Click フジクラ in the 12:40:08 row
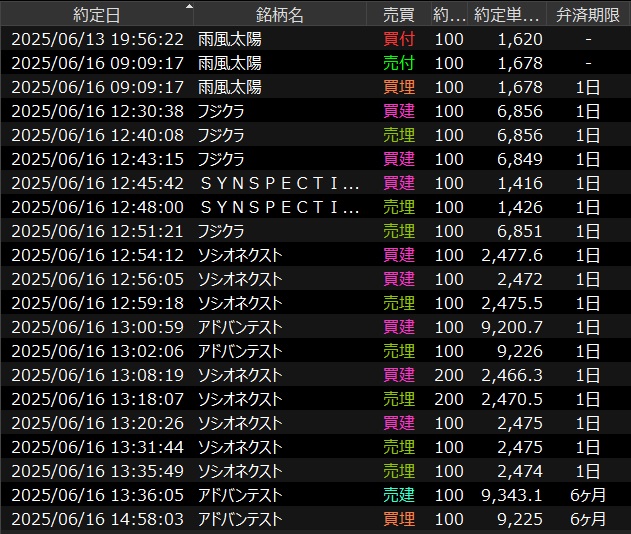This screenshot has width=631, height=534. (221, 135)
